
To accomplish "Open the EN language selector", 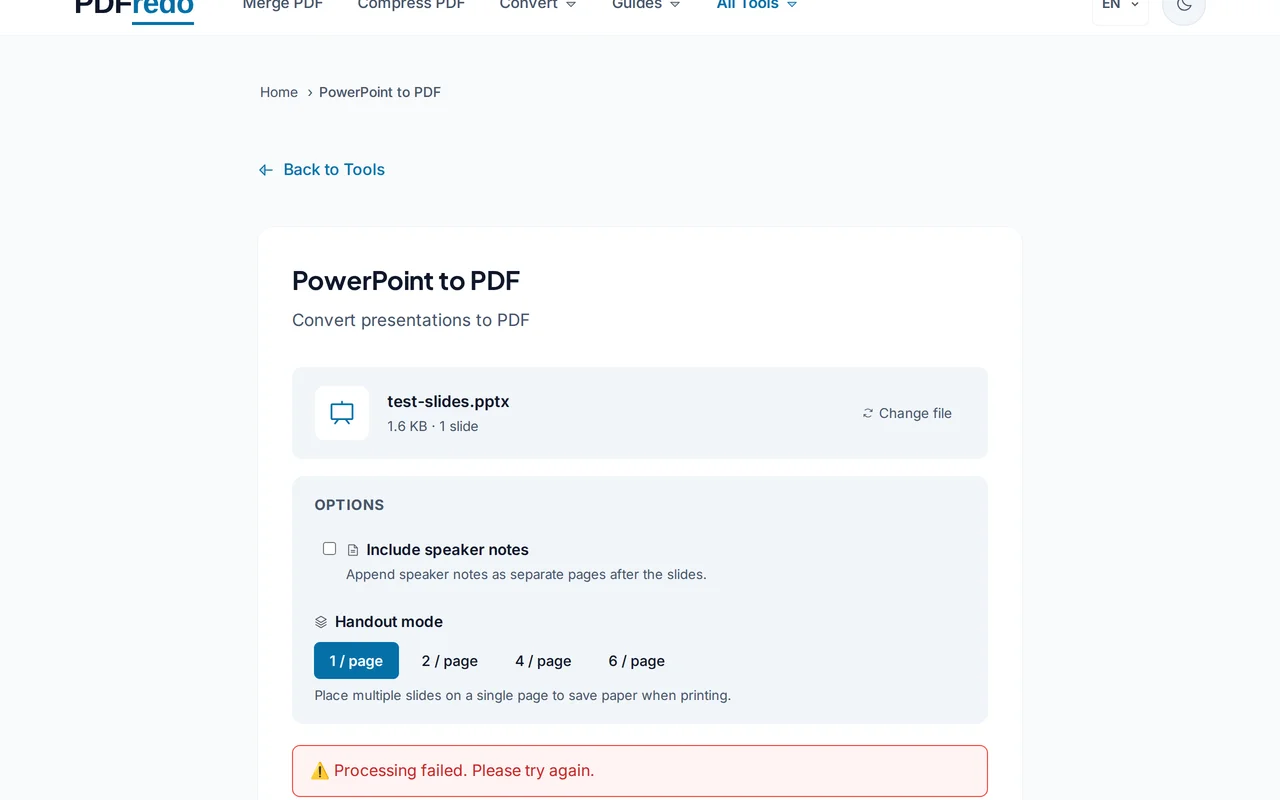I will coord(1118,5).
